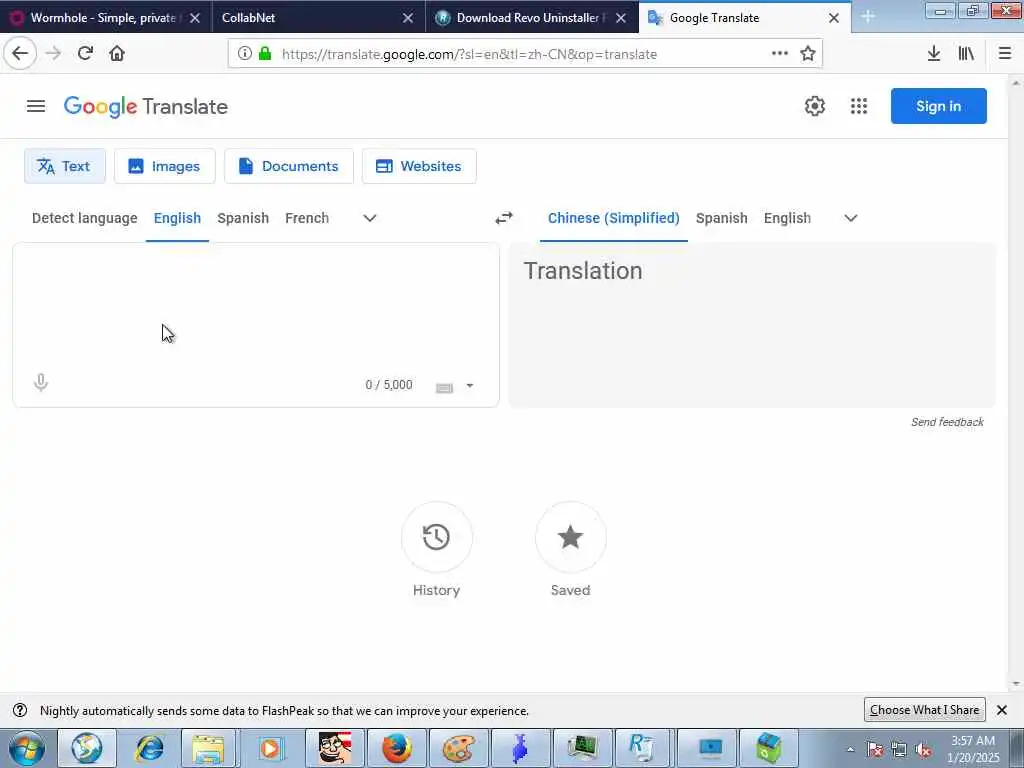Viewport: 1024px width, 768px height.
Task: Start voice input with the microphone
Action: tap(40, 383)
